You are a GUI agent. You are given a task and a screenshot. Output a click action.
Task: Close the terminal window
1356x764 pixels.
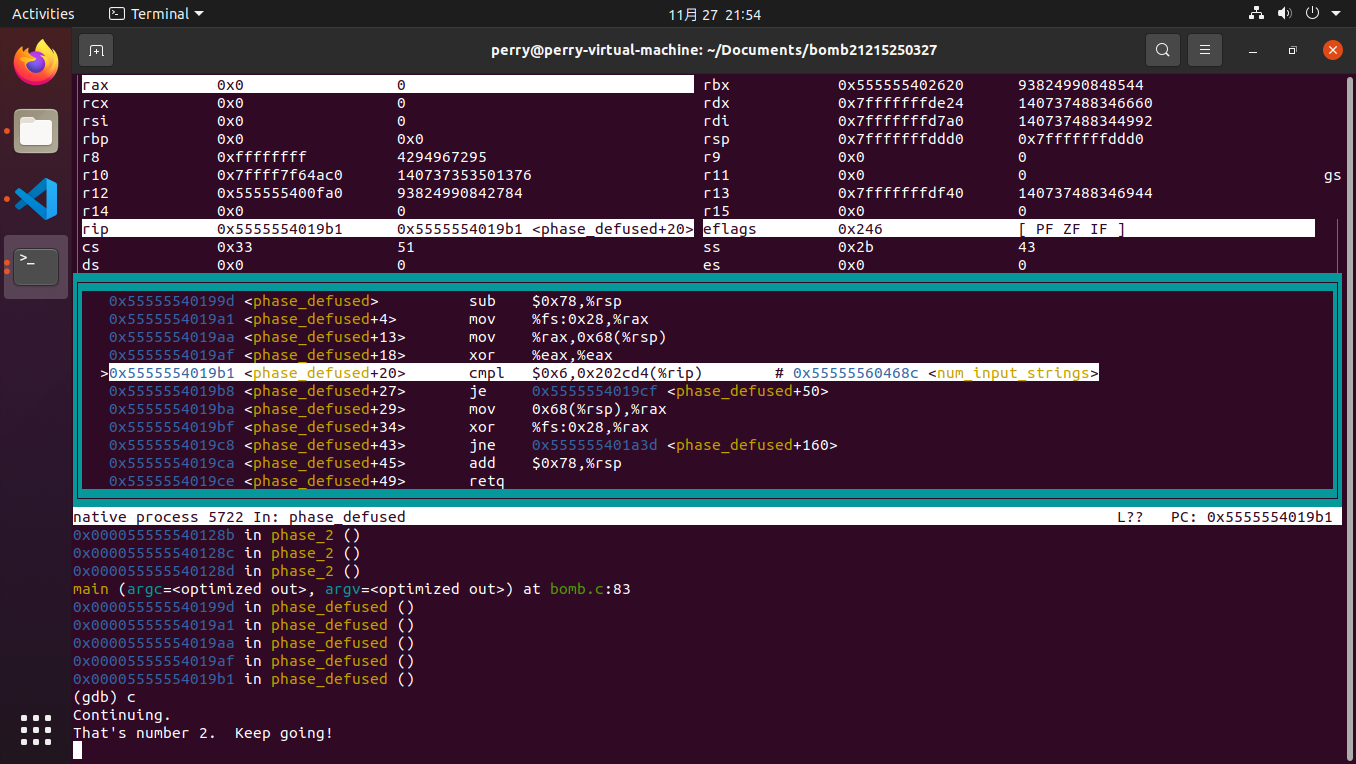click(x=1332, y=50)
